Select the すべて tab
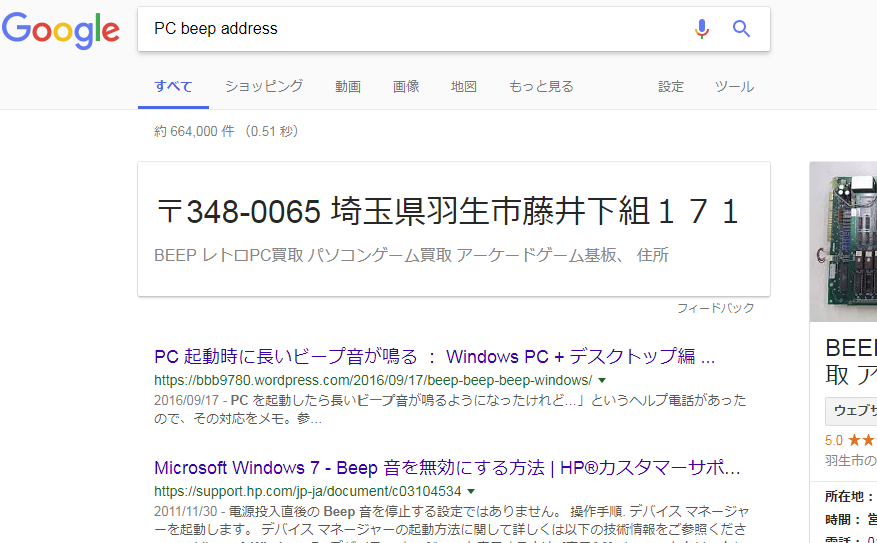877x543 pixels. (173, 87)
